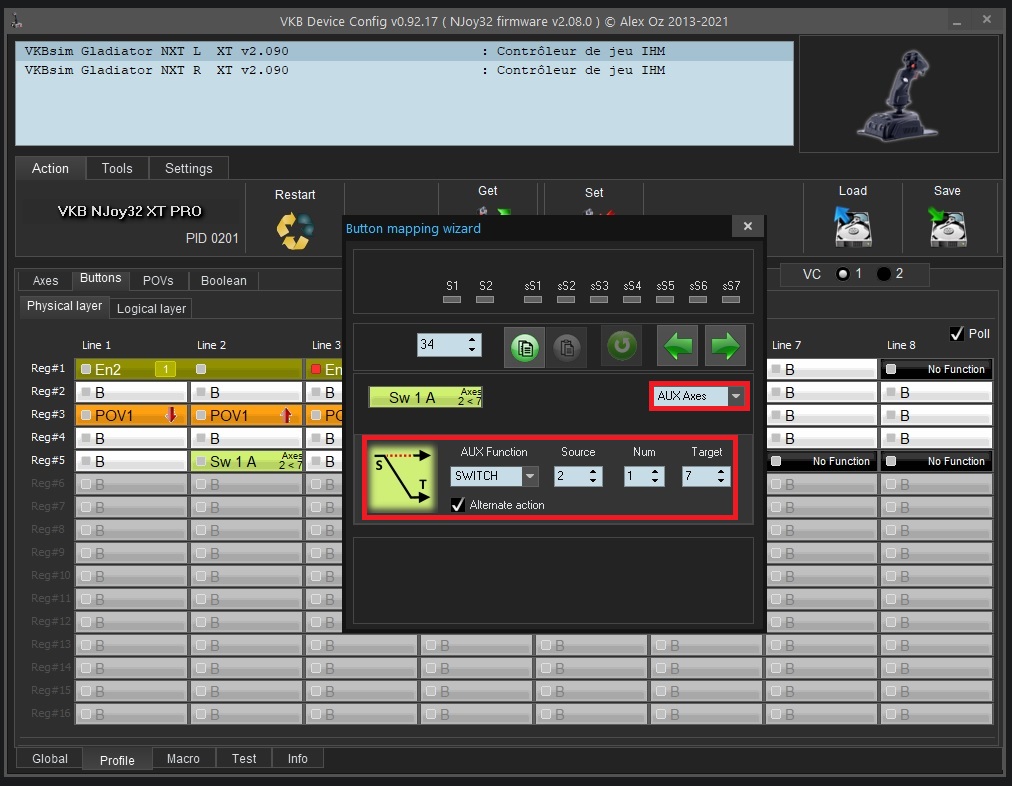
Task: Go to previous button with left arrow
Action: pyautogui.click(x=679, y=345)
